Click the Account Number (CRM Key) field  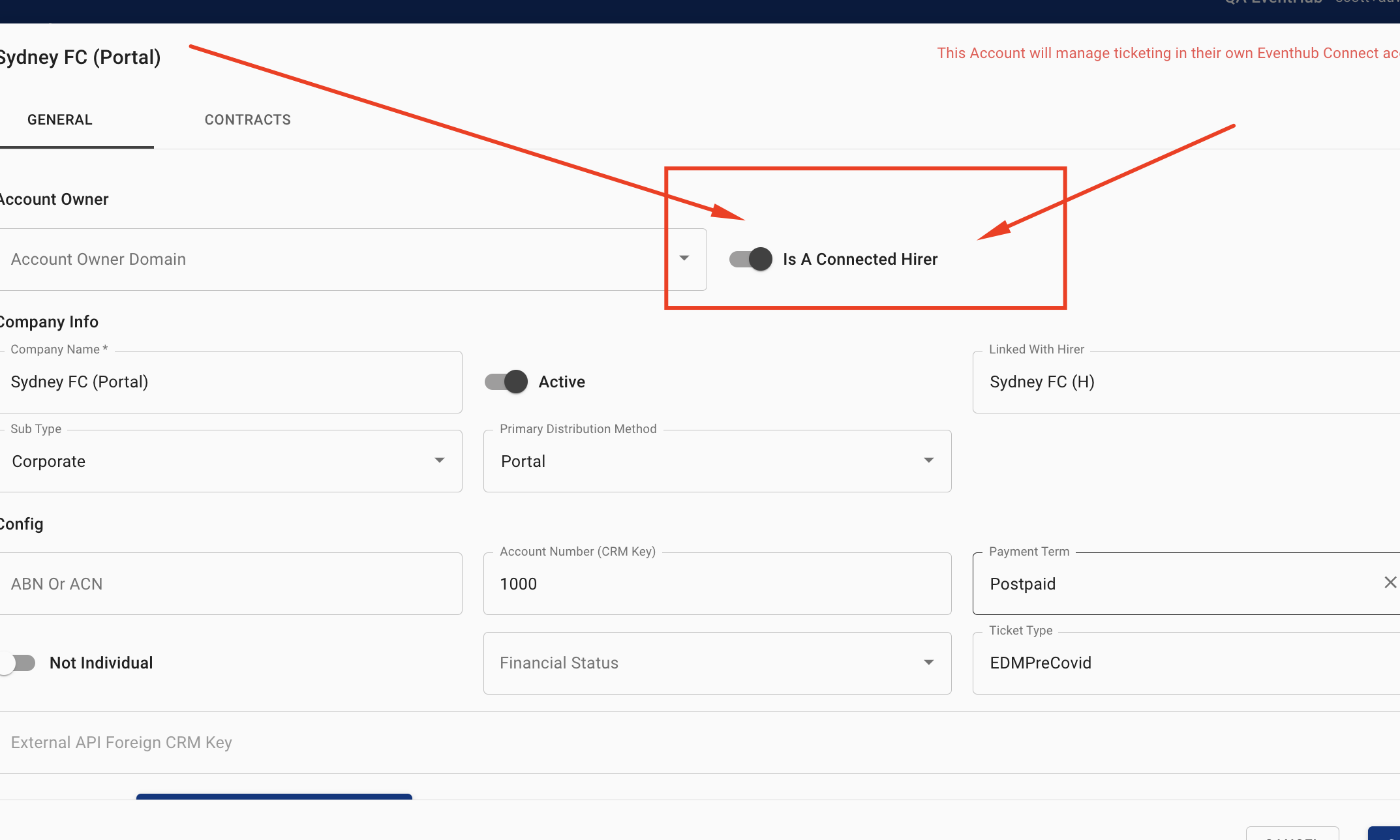click(716, 584)
